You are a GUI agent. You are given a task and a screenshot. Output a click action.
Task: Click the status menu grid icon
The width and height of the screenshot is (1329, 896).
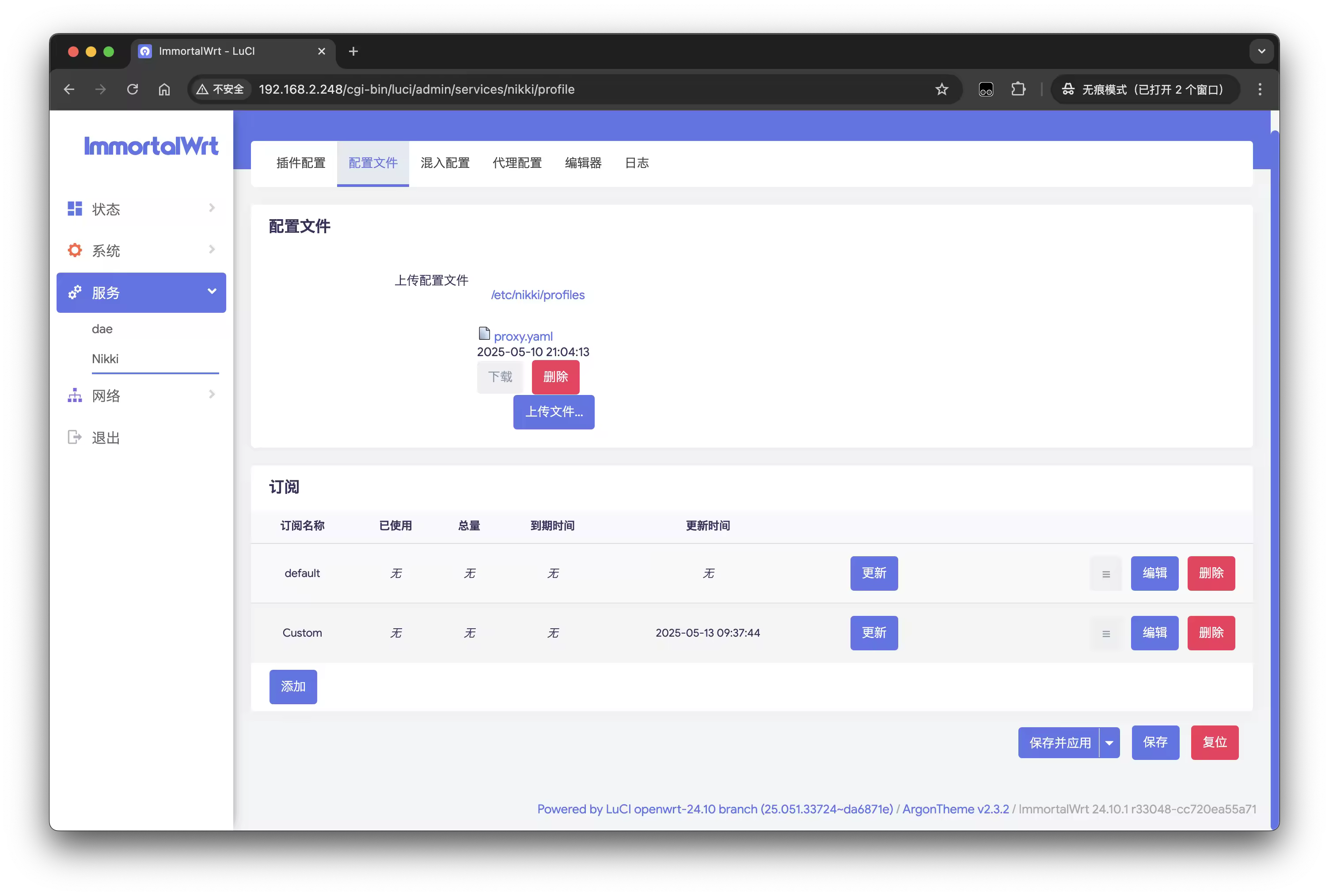tap(75, 209)
